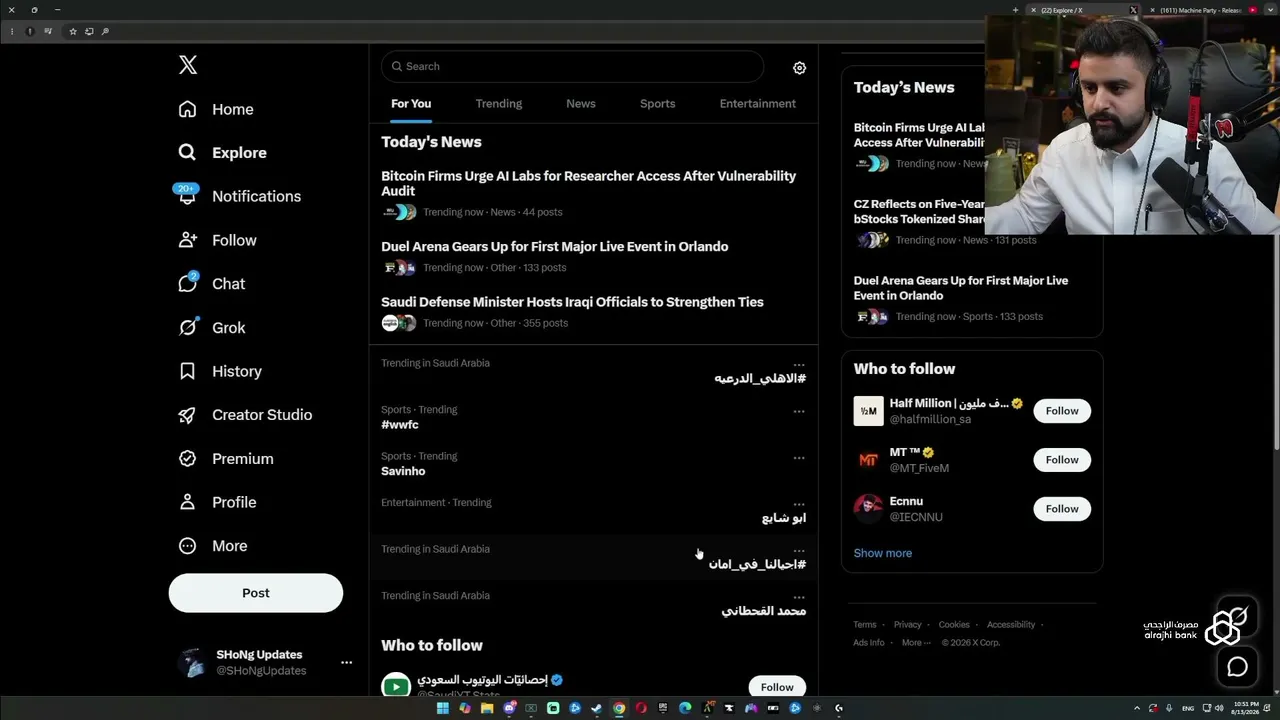1280x720 pixels.
Task: Open the Cookies footer link
Action: tap(954, 625)
